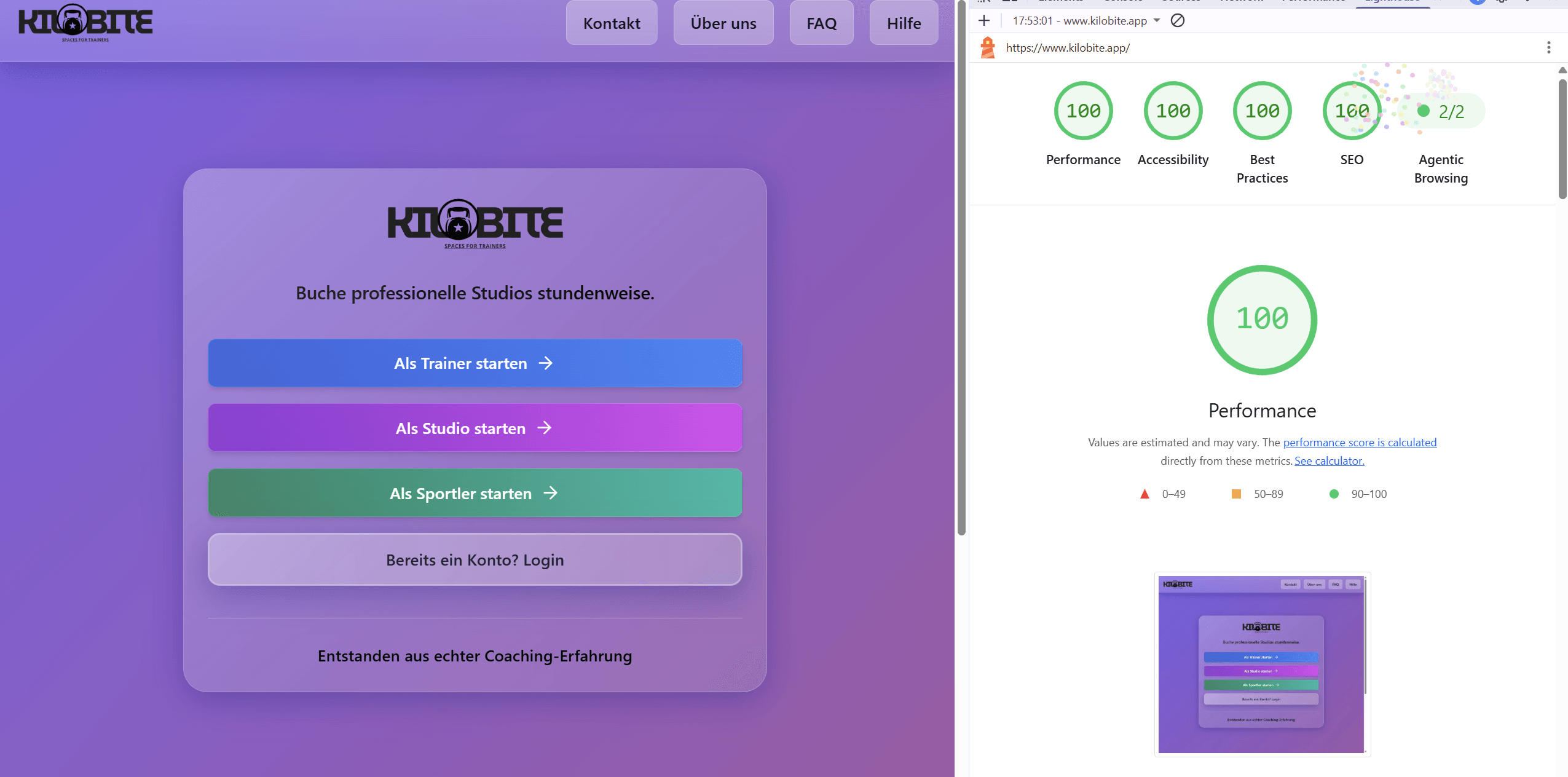The height and width of the screenshot is (777, 1568).
Task: Click the 0–49 red triangle legend entry
Action: [x=1163, y=494]
